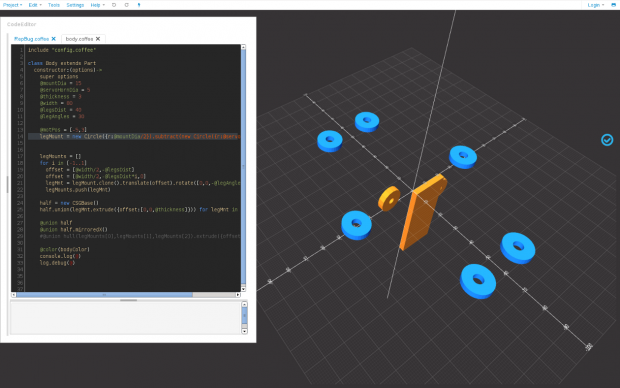Click the horizontal scrollbar right arrow
The height and width of the screenshot is (388, 620).
pyautogui.click(x=238, y=295)
